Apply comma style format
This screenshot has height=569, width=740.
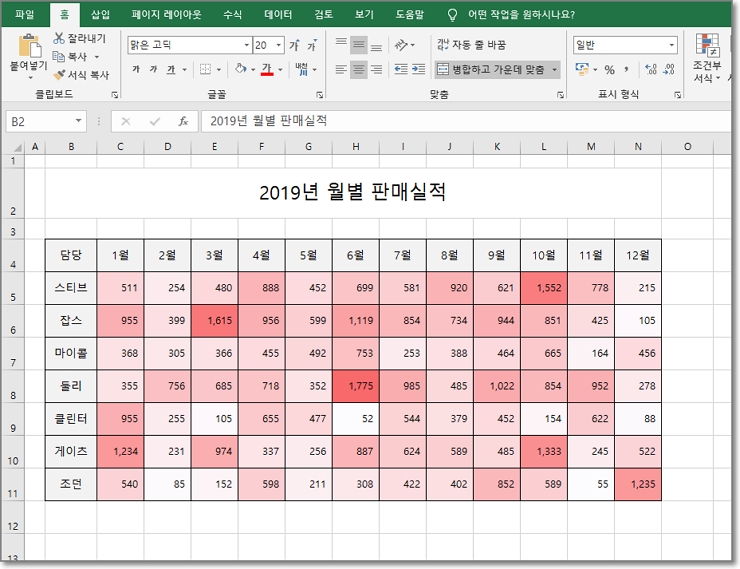coord(626,70)
